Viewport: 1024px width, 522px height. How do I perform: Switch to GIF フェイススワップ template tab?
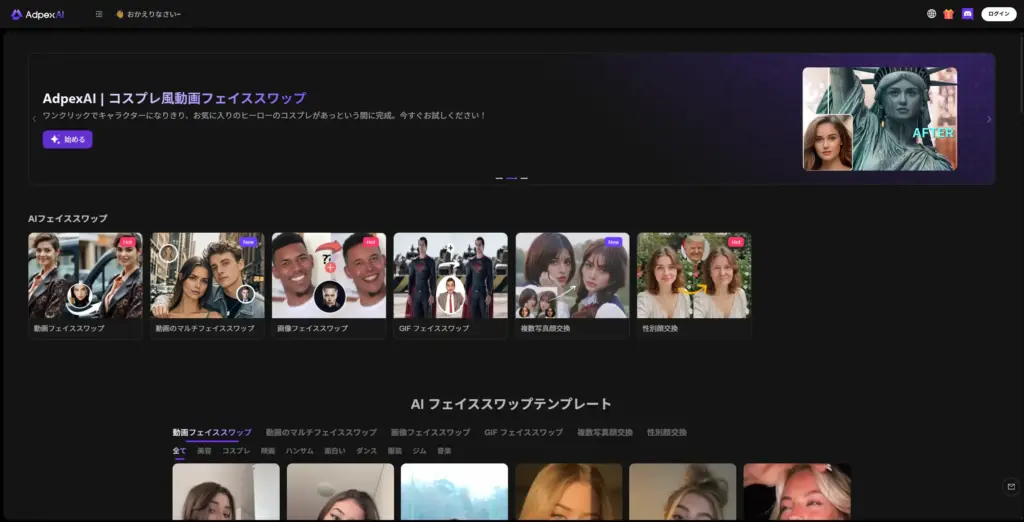pos(523,432)
